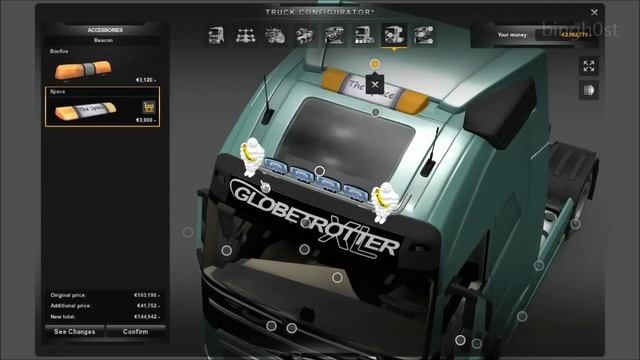Click the New total value
The image size is (640, 360).
(x=147, y=317)
